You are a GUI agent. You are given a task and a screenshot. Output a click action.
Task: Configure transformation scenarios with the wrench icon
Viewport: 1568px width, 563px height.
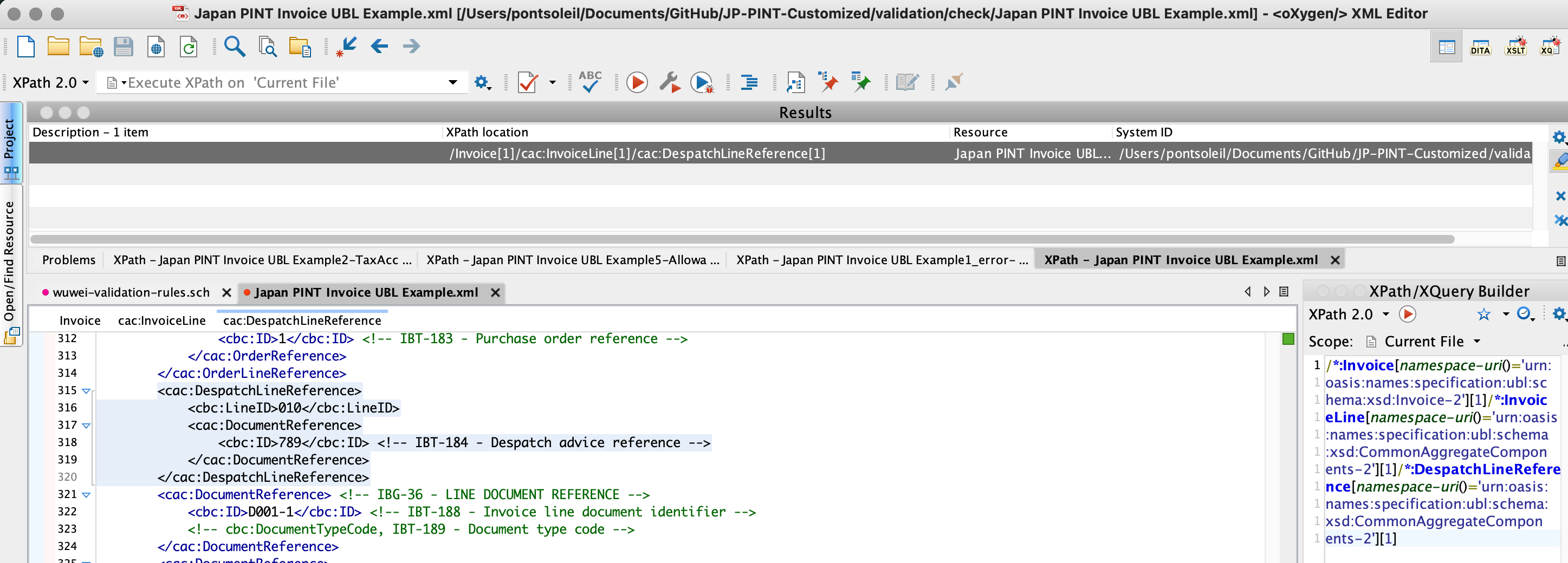(x=670, y=82)
